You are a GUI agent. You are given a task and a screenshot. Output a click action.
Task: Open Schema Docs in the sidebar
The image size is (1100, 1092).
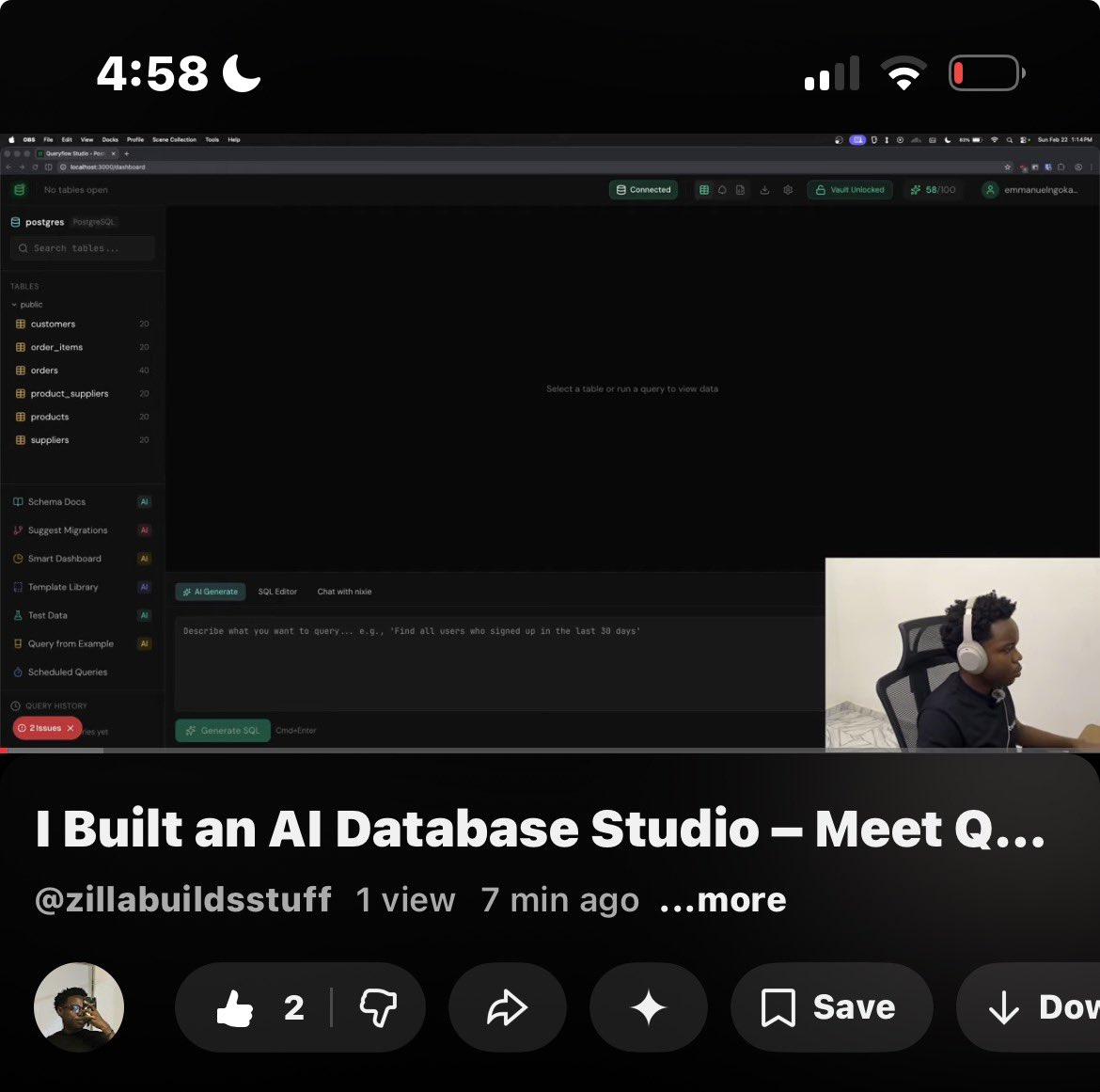[83, 501]
